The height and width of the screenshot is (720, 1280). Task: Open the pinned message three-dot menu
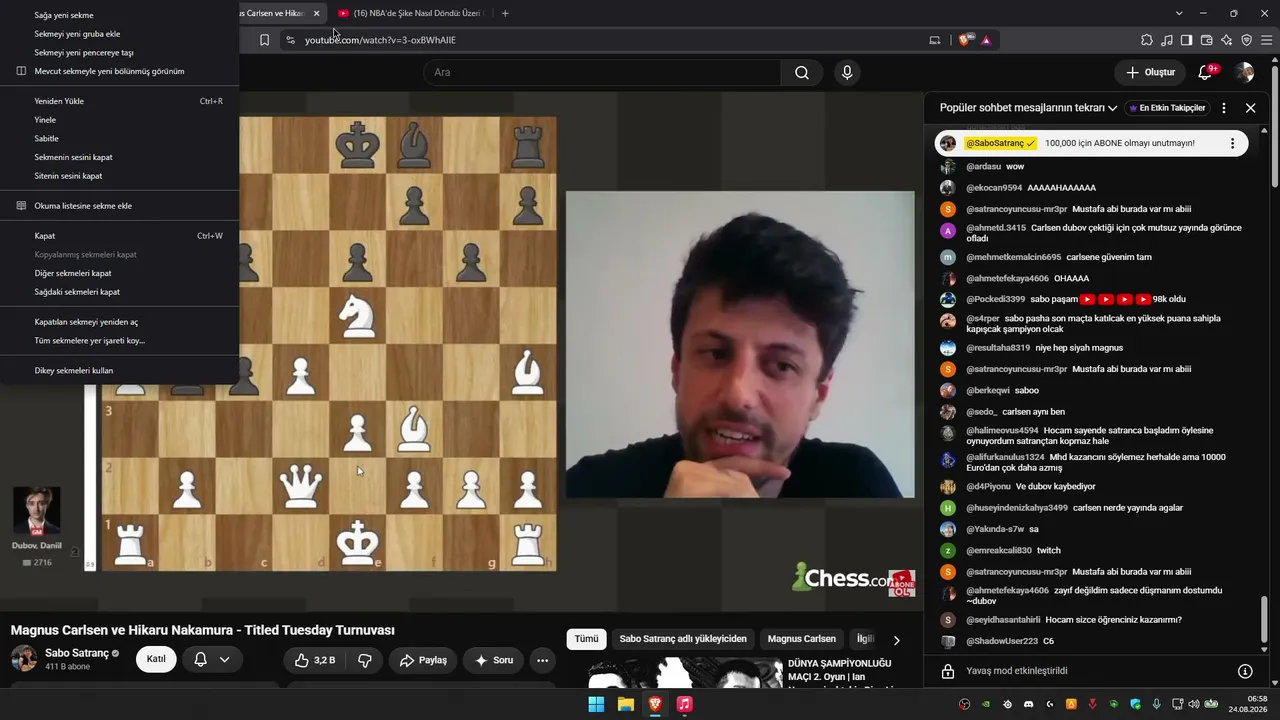[1232, 143]
